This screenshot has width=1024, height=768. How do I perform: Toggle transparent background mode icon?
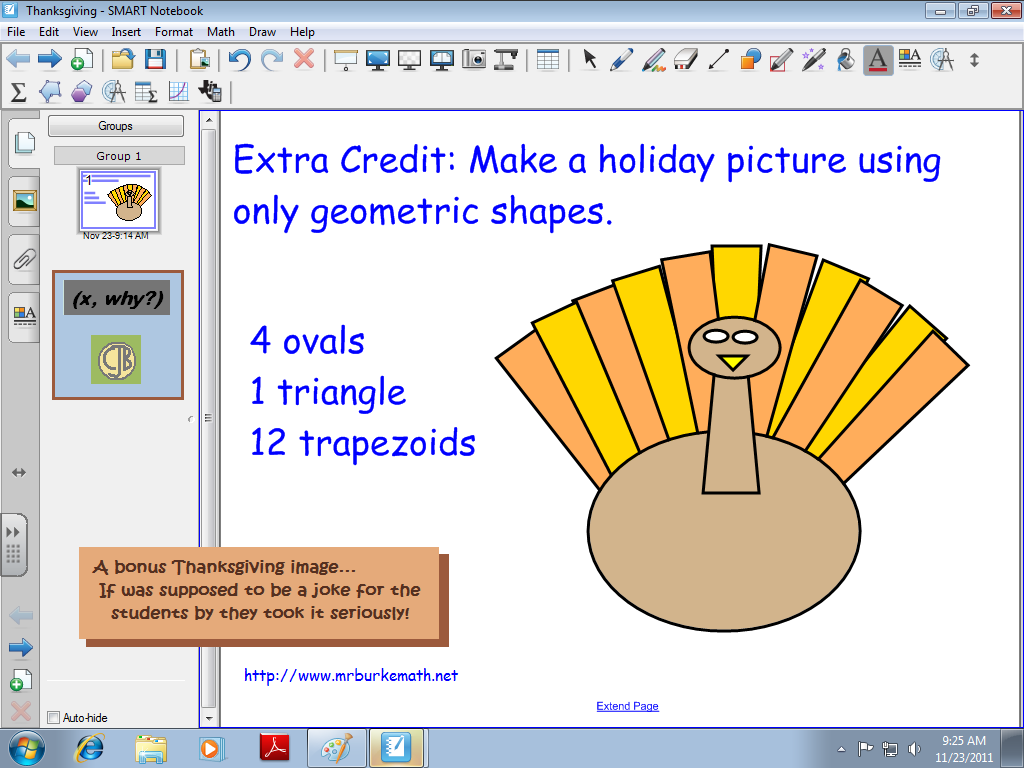coord(409,59)
